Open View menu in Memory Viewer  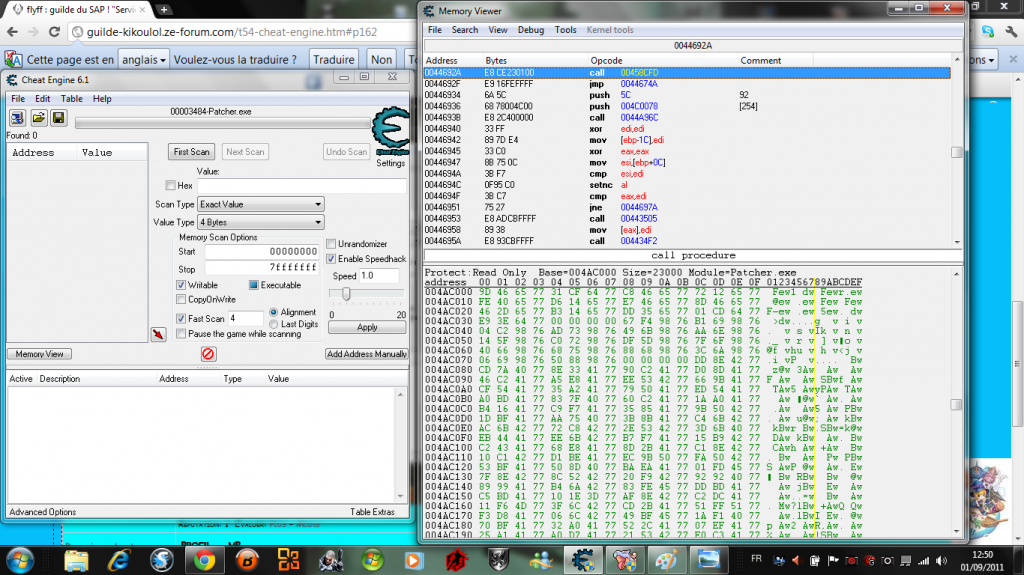pyautogui.click(x=498, y=30)
